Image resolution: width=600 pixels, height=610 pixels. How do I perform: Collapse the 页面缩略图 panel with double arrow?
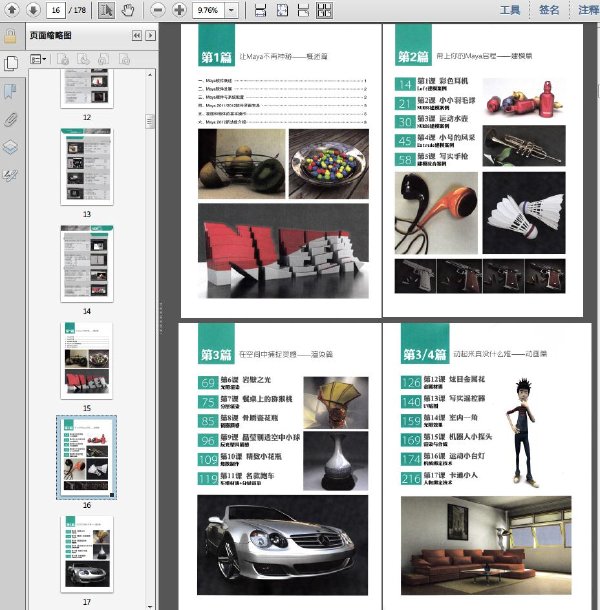pos(137,36)
